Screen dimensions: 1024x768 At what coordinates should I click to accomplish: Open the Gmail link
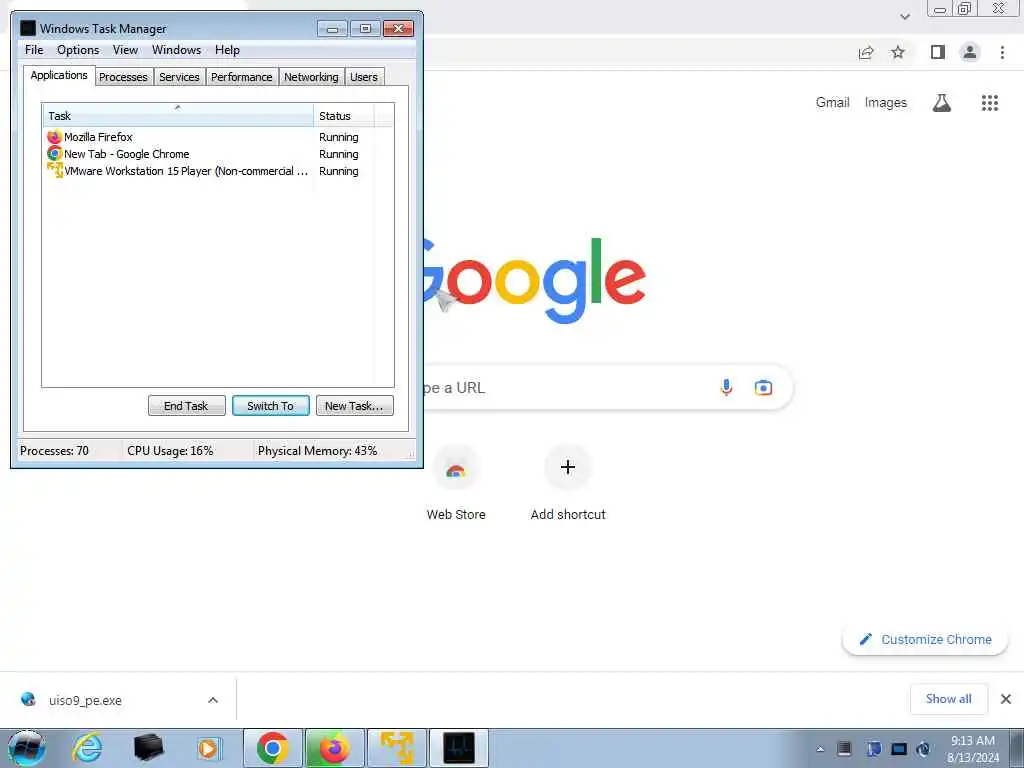coord(832,103)
